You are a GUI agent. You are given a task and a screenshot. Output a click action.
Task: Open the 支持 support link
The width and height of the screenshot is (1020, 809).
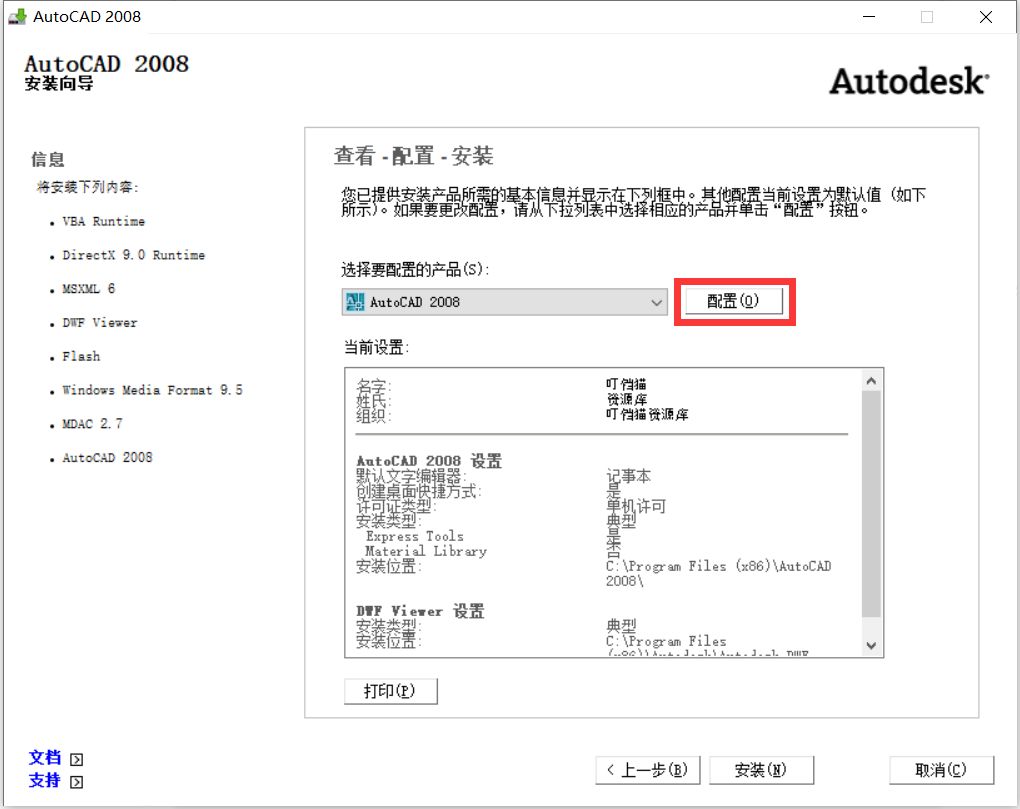44,780
